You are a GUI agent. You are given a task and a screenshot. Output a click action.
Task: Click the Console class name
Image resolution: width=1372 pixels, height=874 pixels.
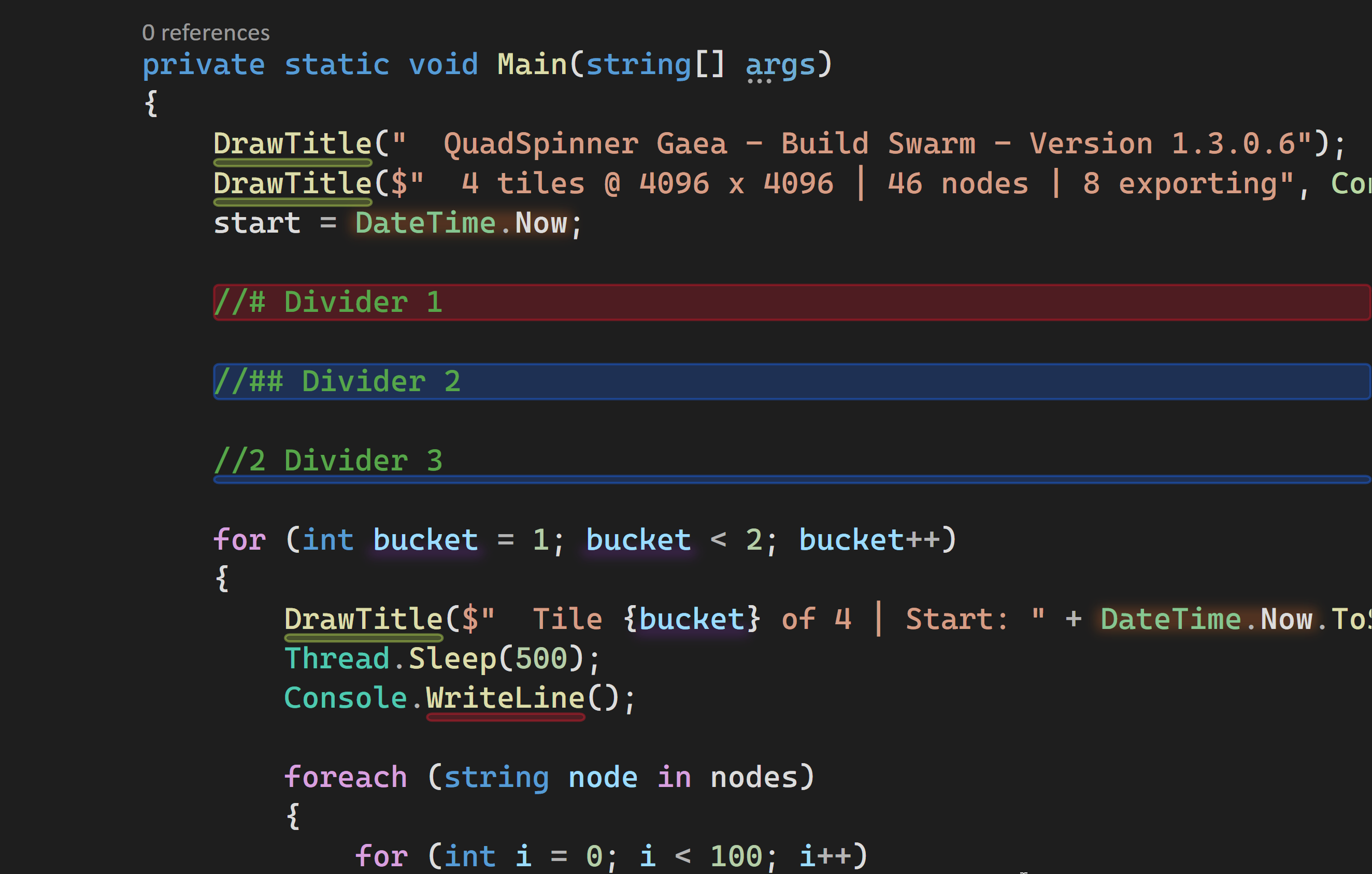[345, 698]
